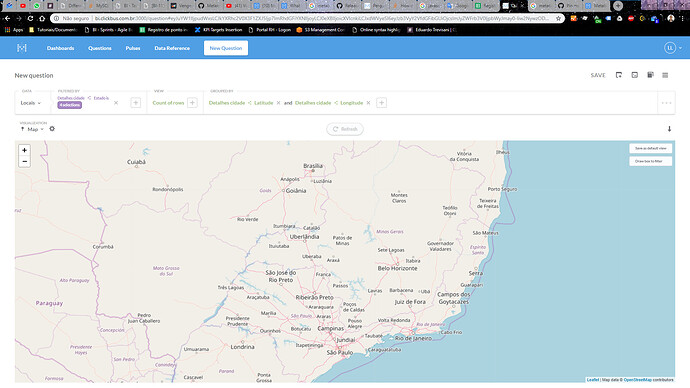Open the Dashboards nav item
The width and height of the screenshot is (690, 388).
point(61,48)
